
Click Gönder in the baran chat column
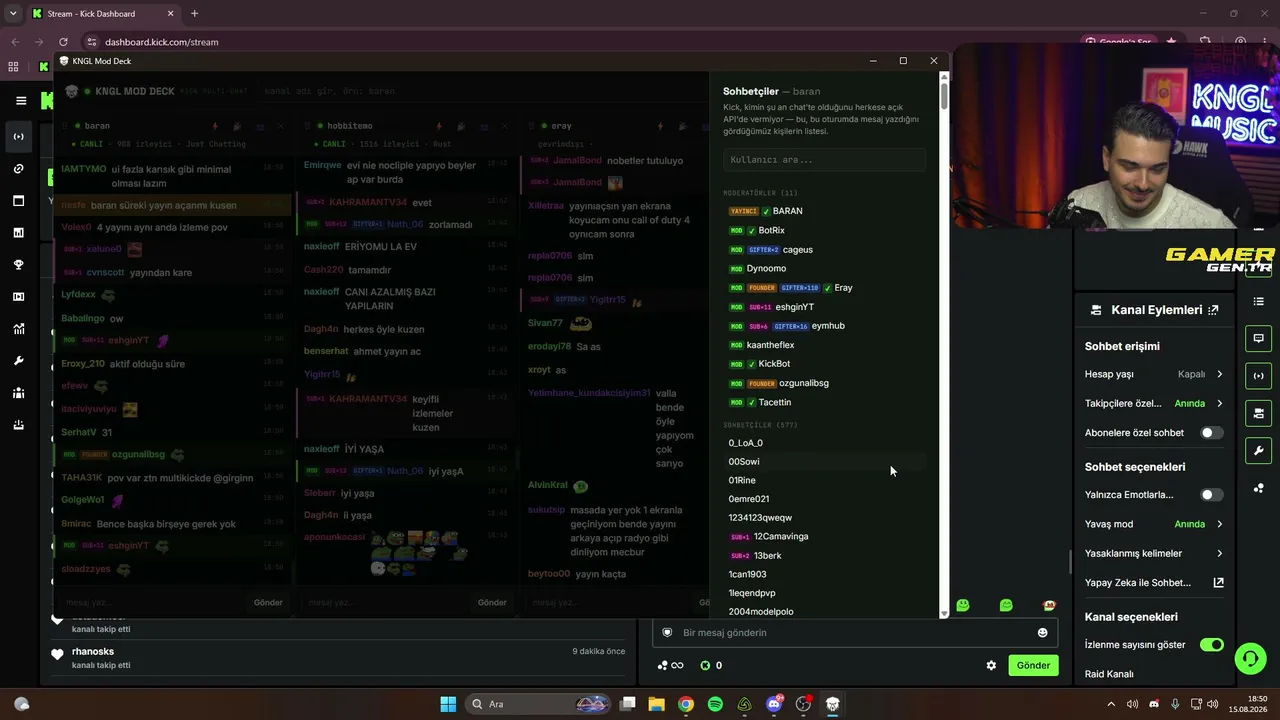[x=268, y=603]
